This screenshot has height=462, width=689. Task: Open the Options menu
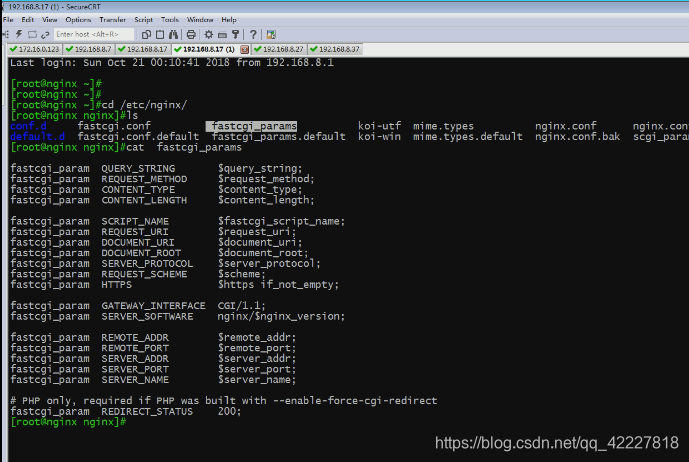[x=78, y=20]
